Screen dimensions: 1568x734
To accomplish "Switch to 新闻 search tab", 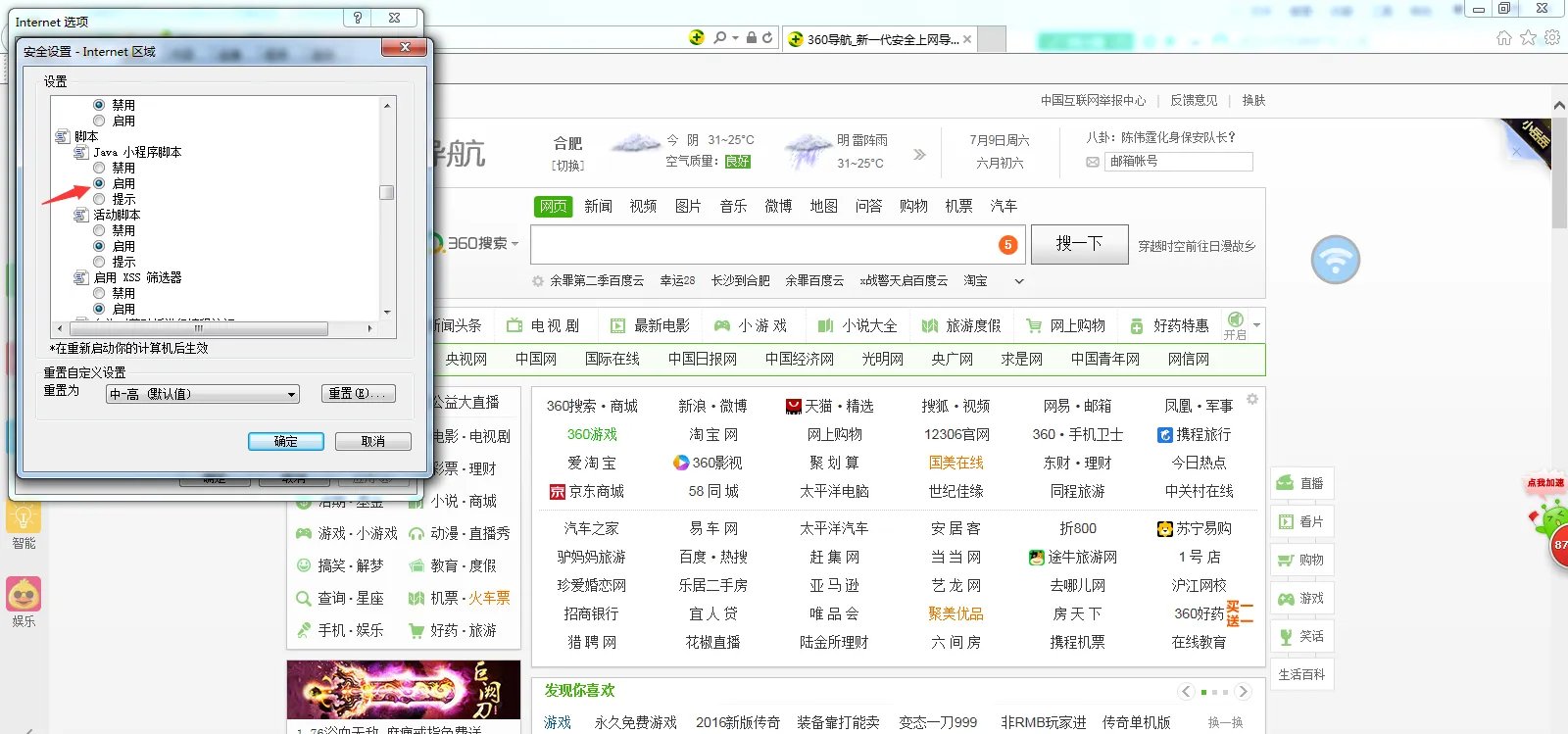I will pos(598,207).
